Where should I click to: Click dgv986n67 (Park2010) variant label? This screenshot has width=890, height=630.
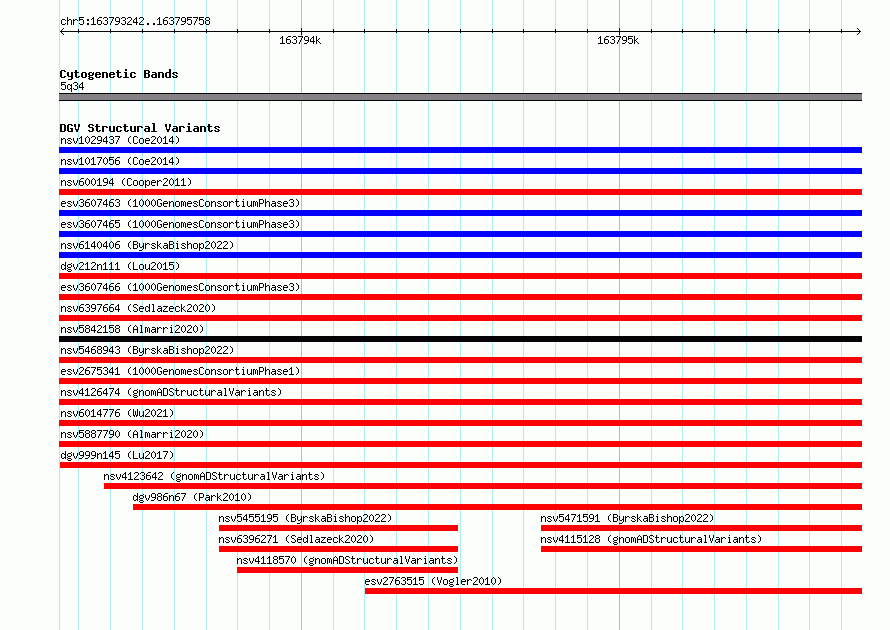click(x=192, y=497)
